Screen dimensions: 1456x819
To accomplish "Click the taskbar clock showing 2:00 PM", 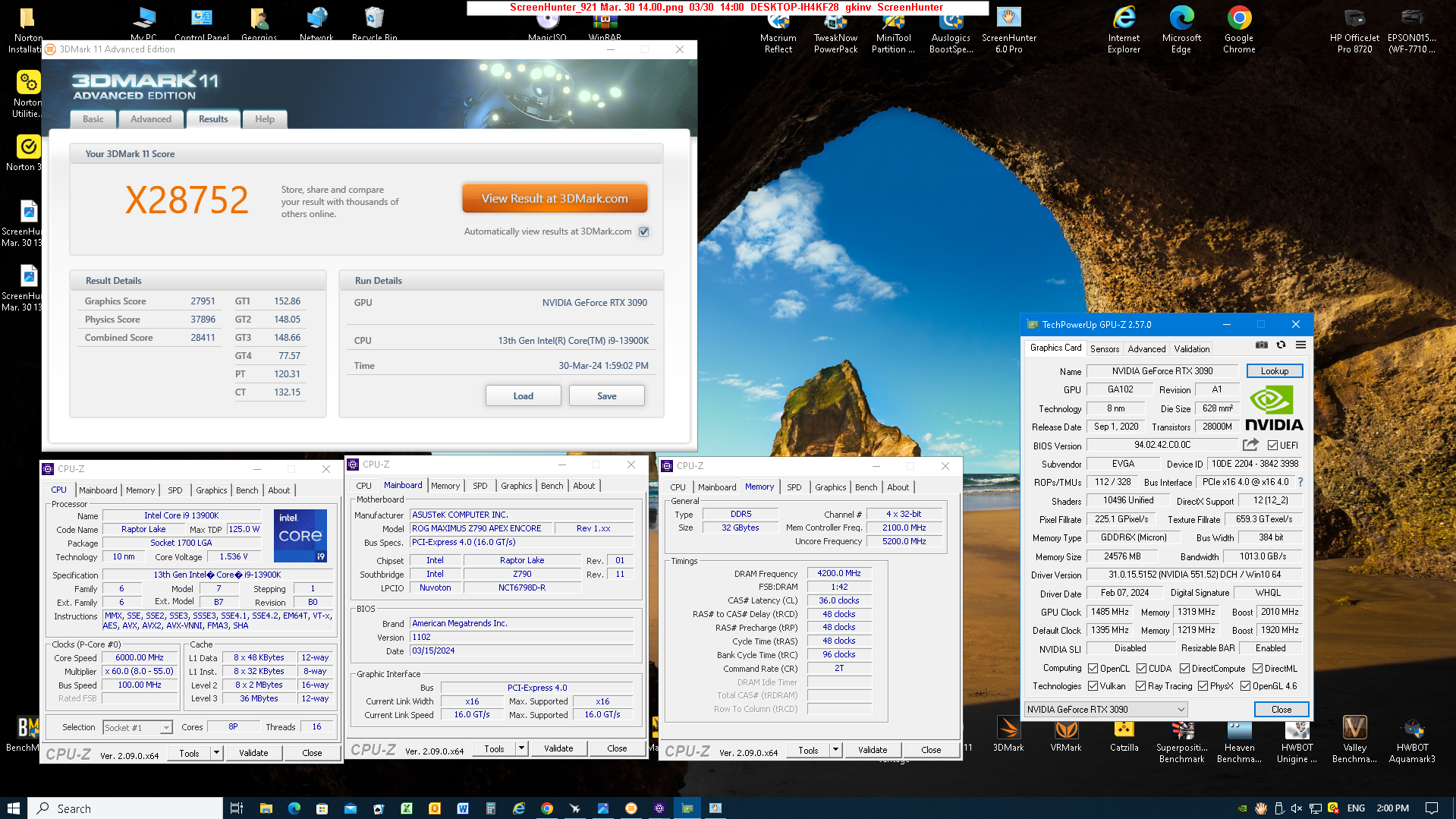I will pos(1392,808).
